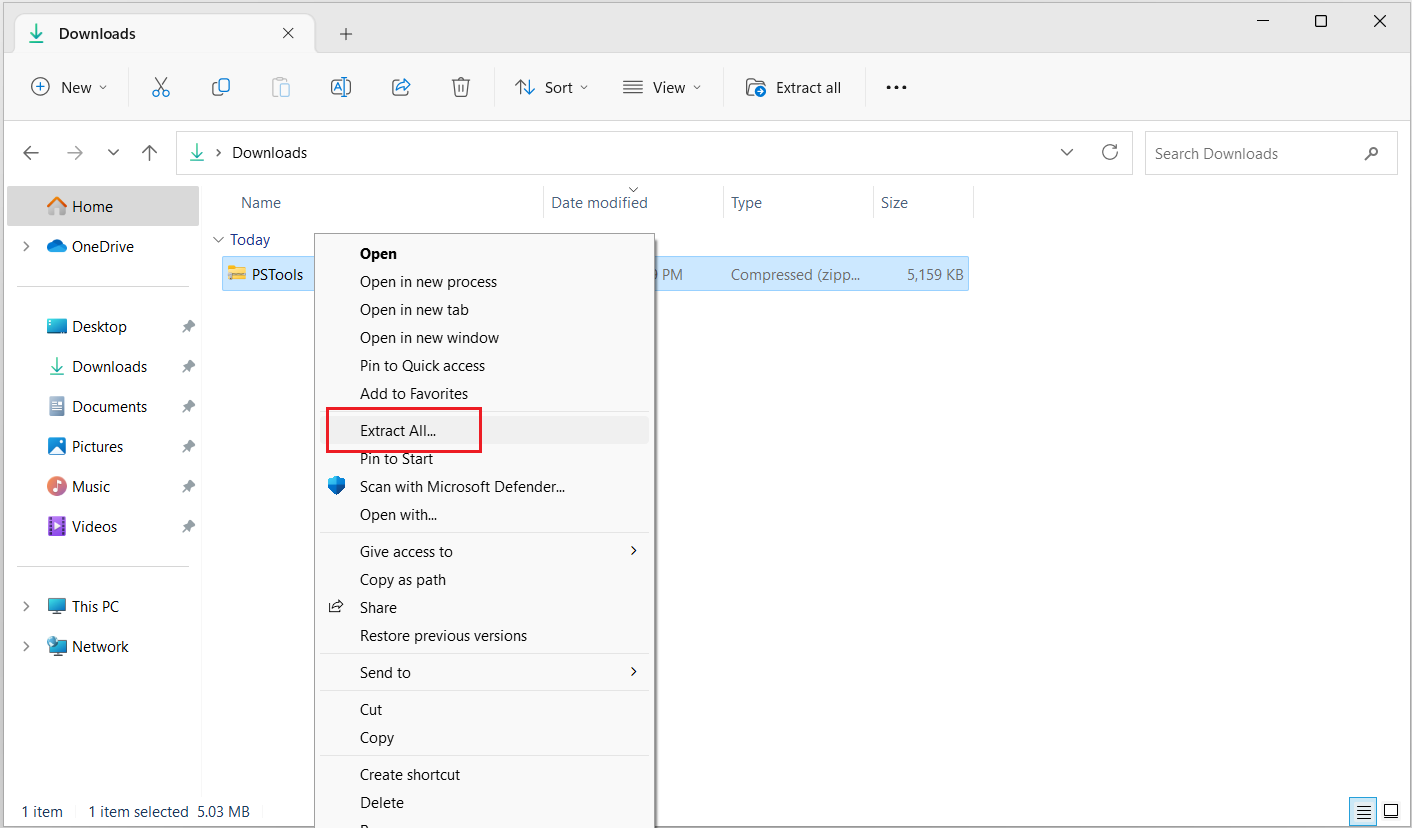1412x828 pixels.
Task: Open the View dropdown
Action: (662, 88)
